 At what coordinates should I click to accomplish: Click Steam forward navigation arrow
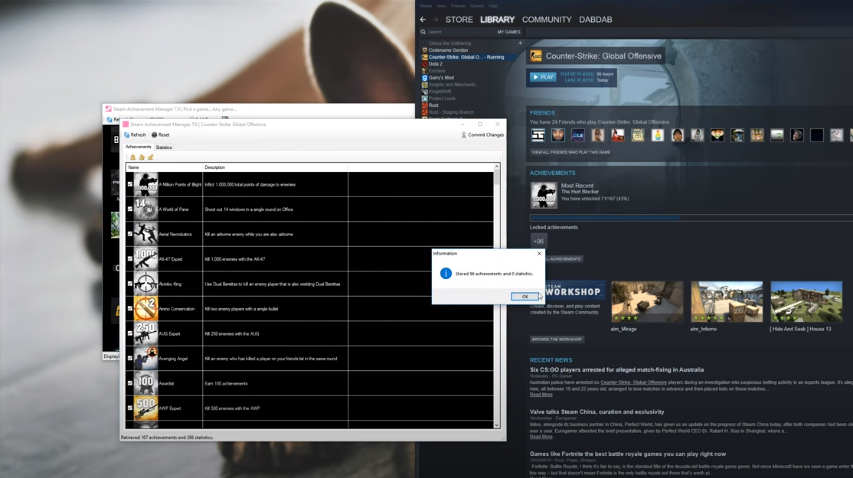[x=435, y=20]
